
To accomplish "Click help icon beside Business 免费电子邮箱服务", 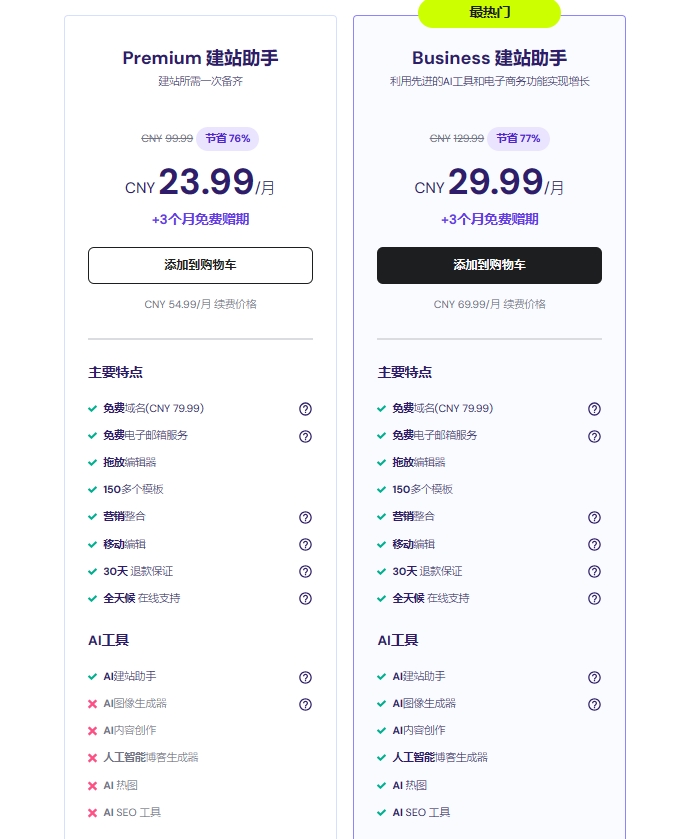I will click(594, 436).
